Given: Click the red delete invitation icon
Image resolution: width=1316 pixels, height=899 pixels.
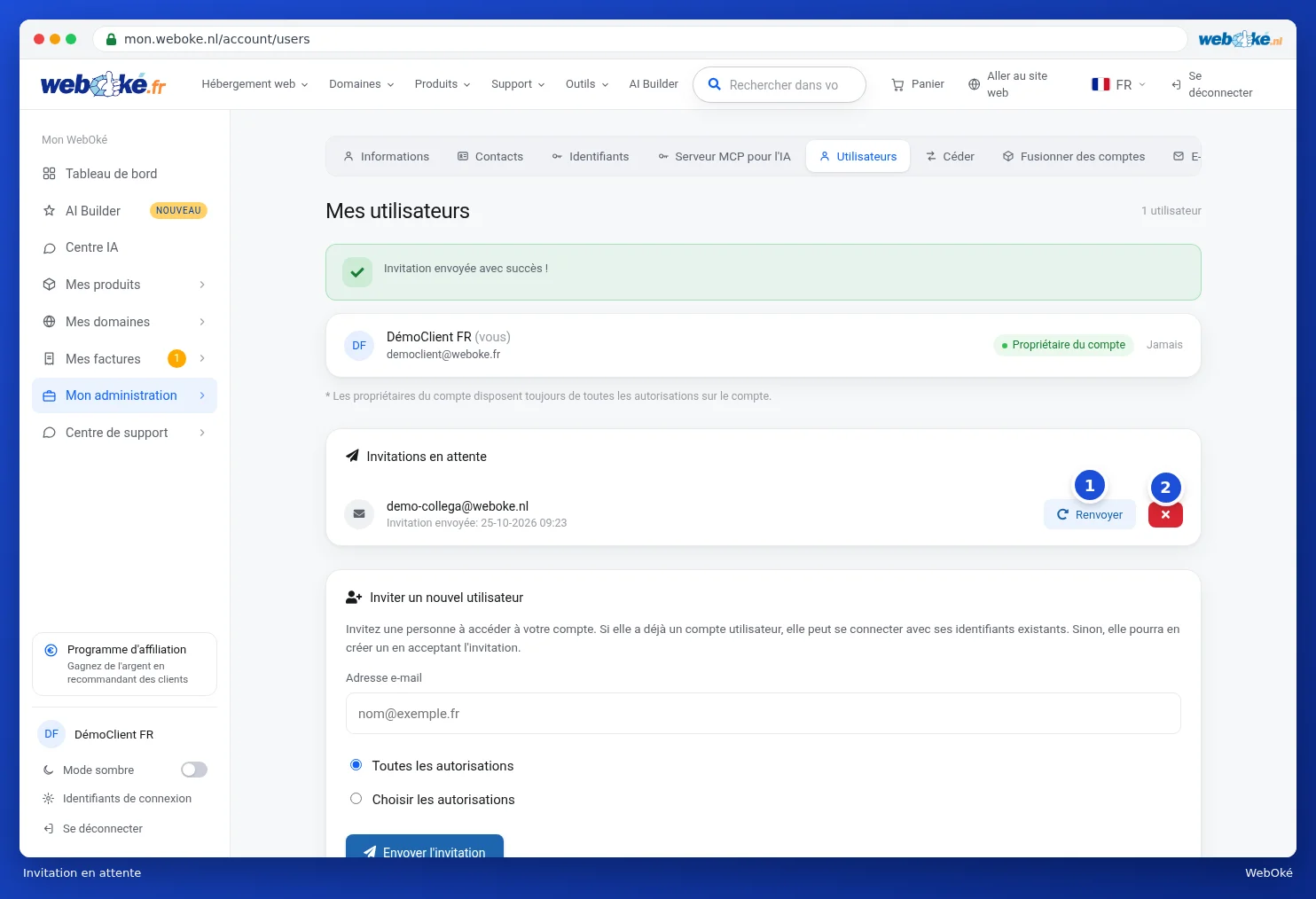Looking at the screenshot, I should pyautogui.click(x=1165, y=515).
